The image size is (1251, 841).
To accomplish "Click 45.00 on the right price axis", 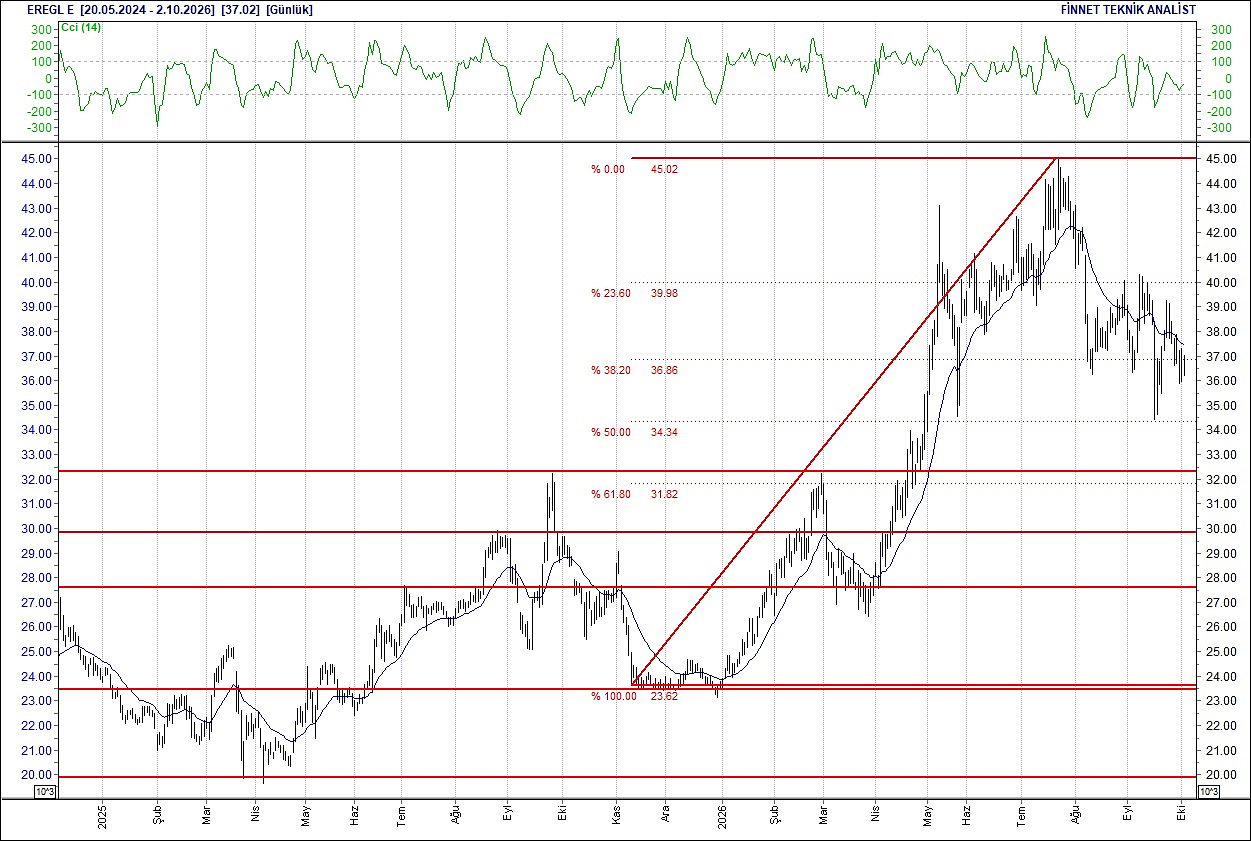I will tap(1222, 159).
